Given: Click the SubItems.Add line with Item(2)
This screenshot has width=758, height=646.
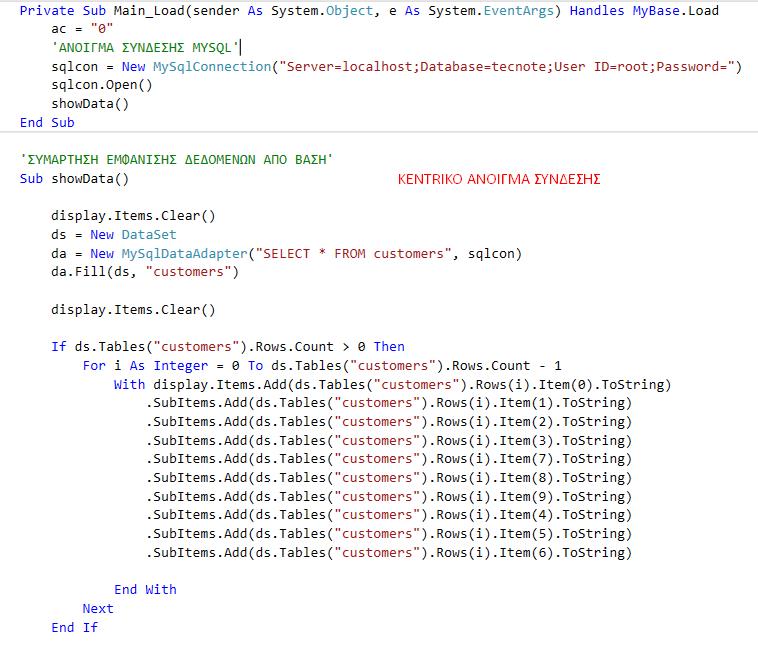Looking at the screenshot, I should pos(389,422).
